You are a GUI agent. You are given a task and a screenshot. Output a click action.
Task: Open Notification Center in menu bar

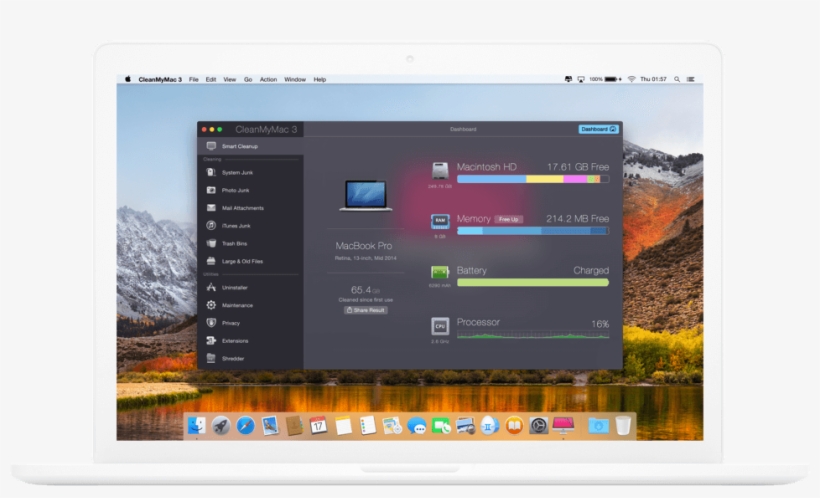coord(691,80)
